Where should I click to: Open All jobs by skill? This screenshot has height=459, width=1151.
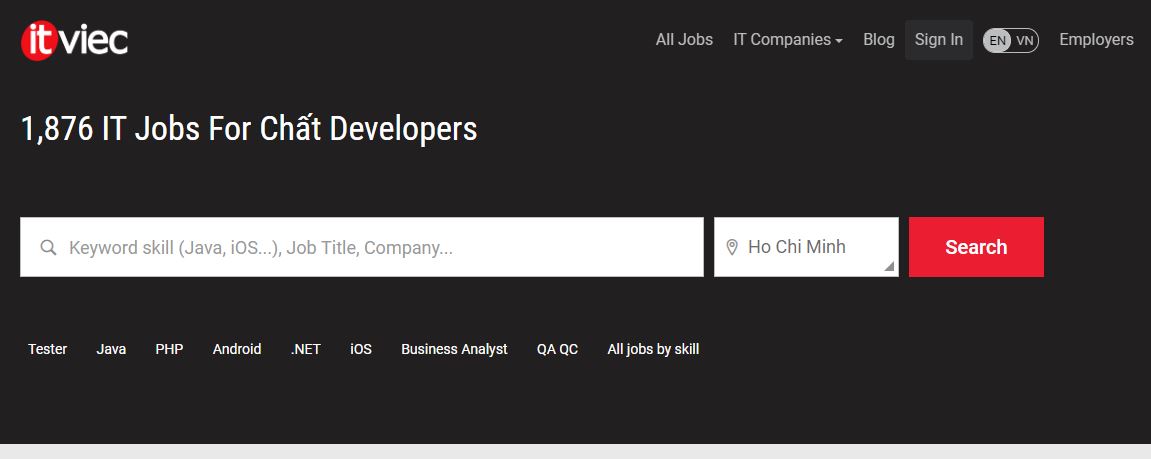(x=653, y=349)
